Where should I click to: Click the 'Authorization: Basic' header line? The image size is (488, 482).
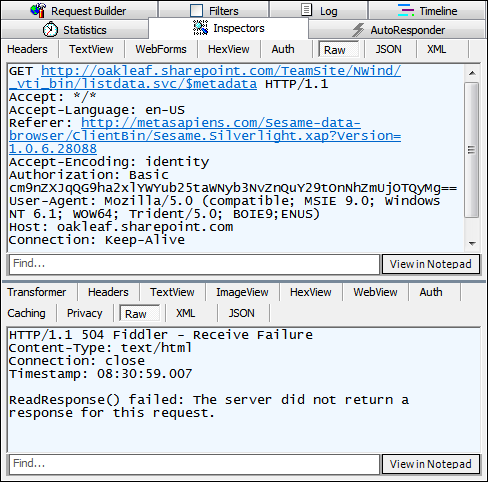[89, 175]
